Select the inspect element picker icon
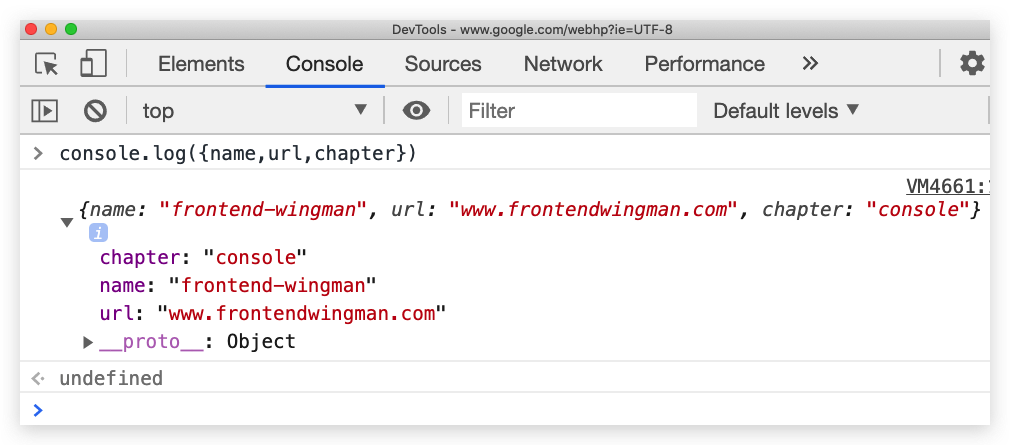1010x445 pixels. click(x=46, y=64)
